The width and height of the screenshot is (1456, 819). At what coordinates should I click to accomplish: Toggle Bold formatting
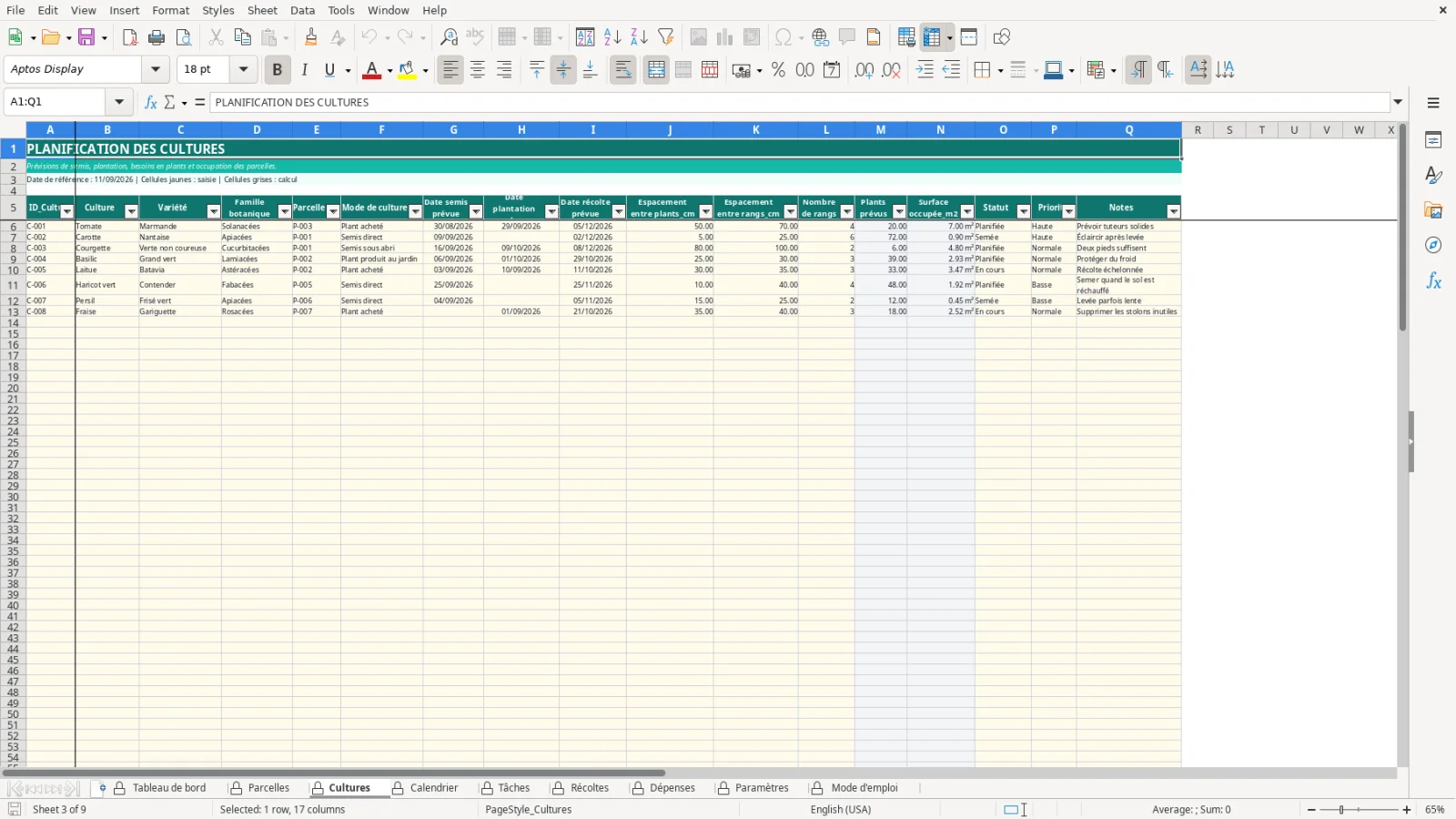pos(278,70)
